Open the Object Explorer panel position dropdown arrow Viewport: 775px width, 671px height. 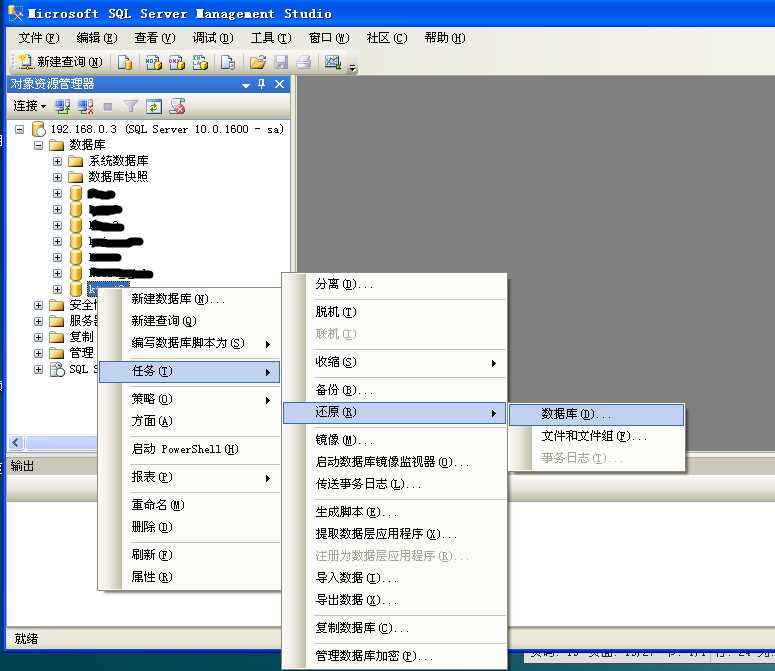[245, 85]
